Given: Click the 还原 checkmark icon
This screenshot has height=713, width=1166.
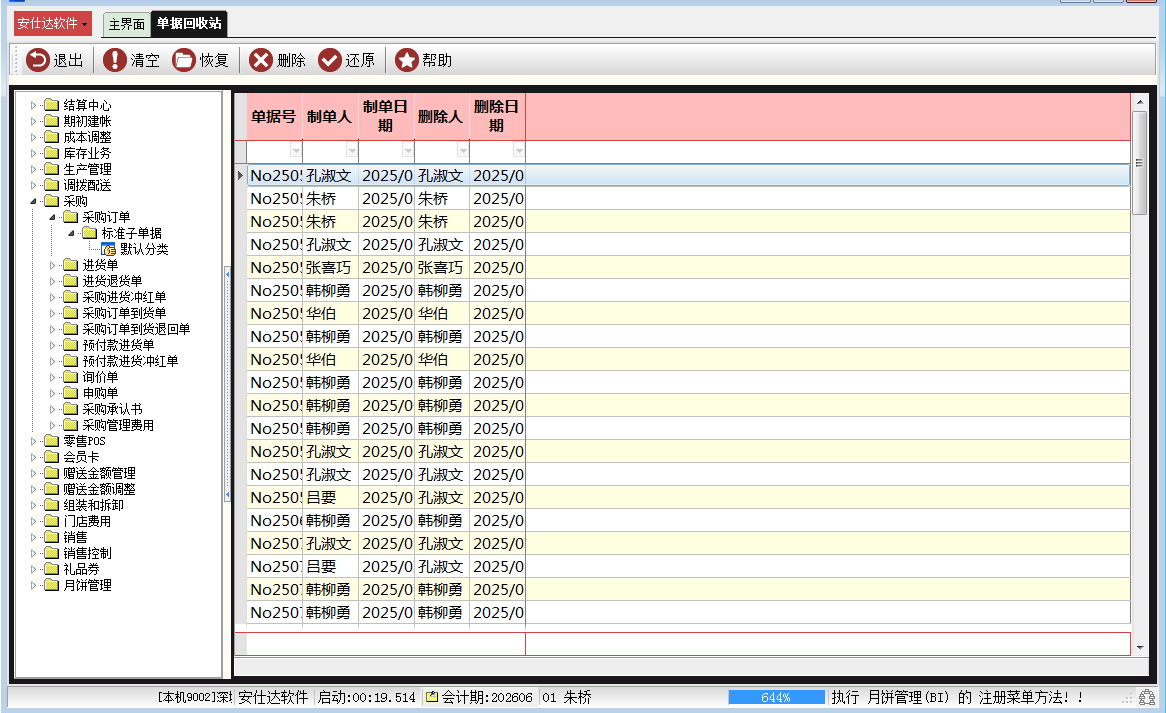Looking at the screenshot, I should [x=329, y=60].
